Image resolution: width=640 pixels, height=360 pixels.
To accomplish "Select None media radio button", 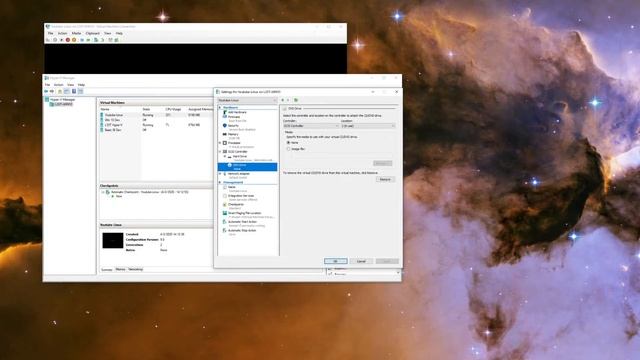I will (288, 143).
